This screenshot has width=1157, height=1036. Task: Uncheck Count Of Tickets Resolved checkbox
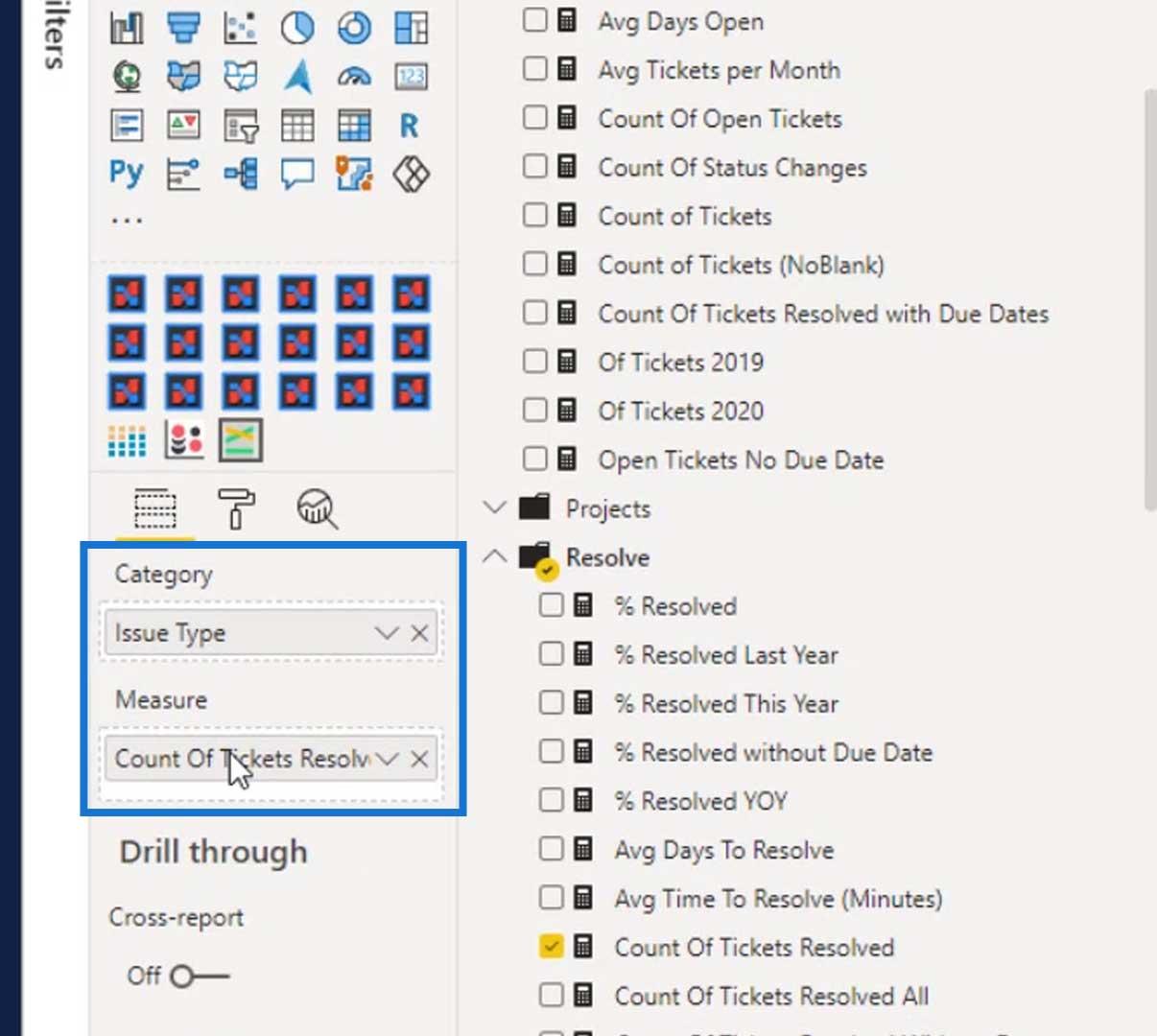click(551, 946)
